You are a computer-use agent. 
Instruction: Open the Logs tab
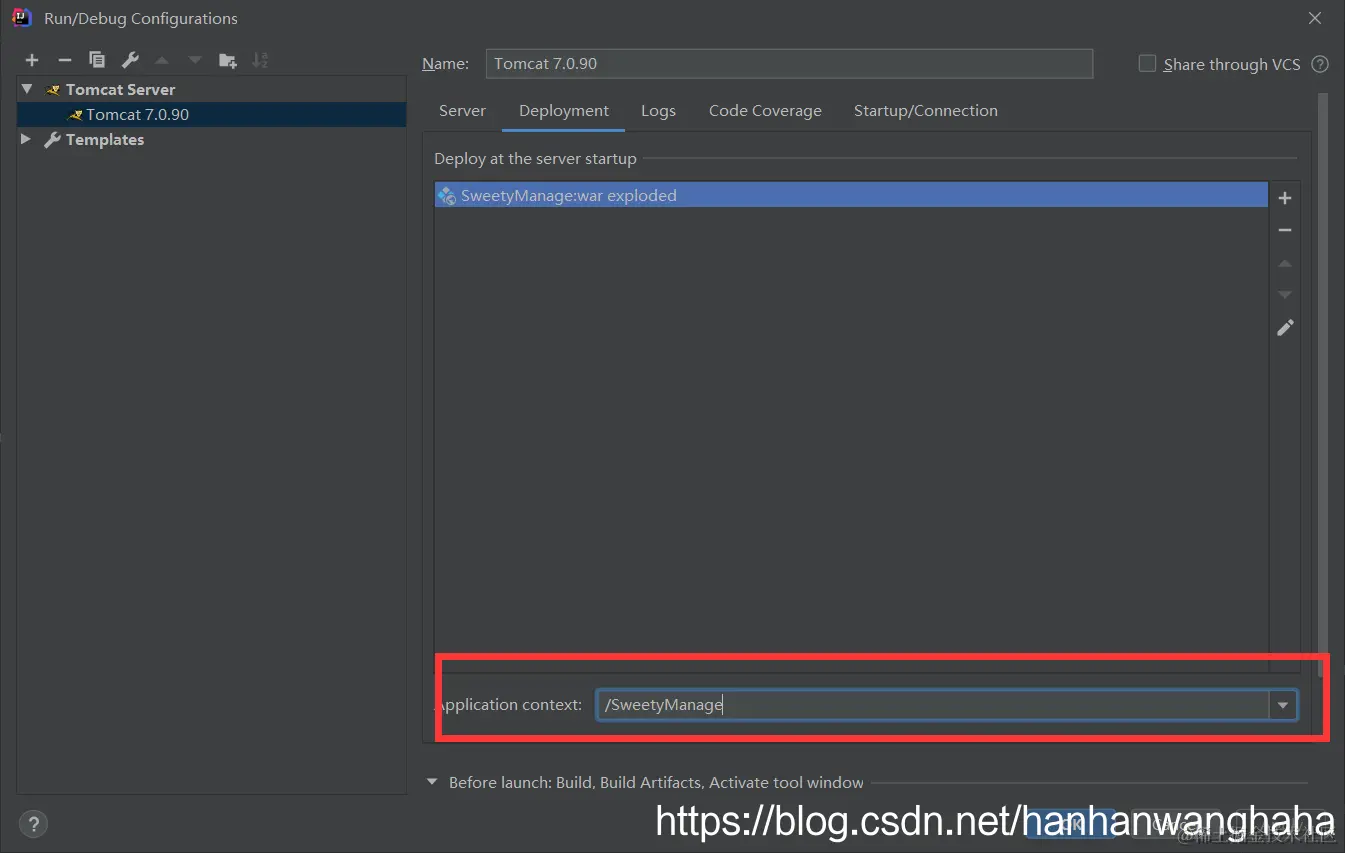pyautogui.click(x=658, y=111)
